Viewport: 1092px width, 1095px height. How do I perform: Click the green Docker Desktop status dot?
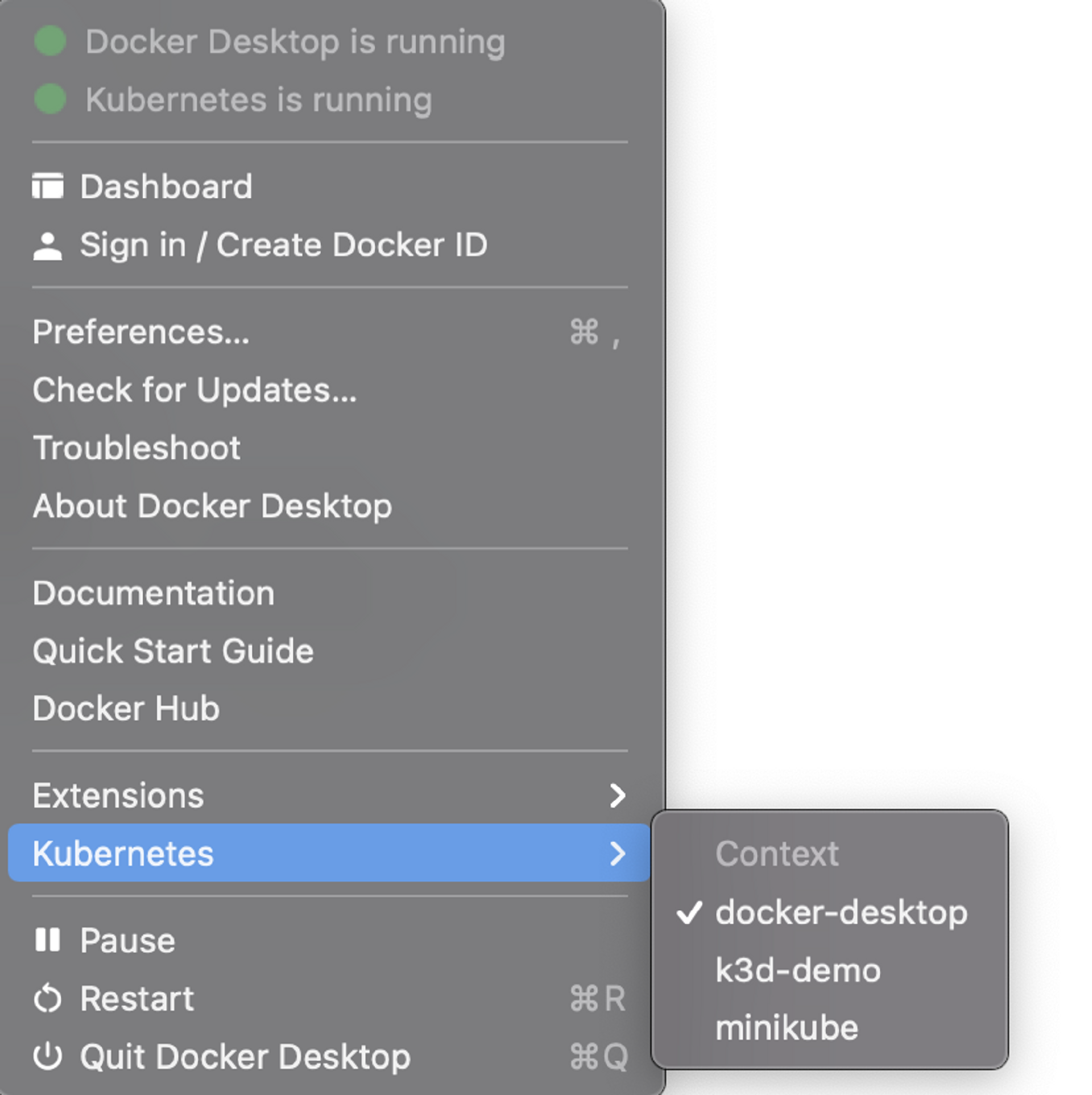click(x=50, y=41)
